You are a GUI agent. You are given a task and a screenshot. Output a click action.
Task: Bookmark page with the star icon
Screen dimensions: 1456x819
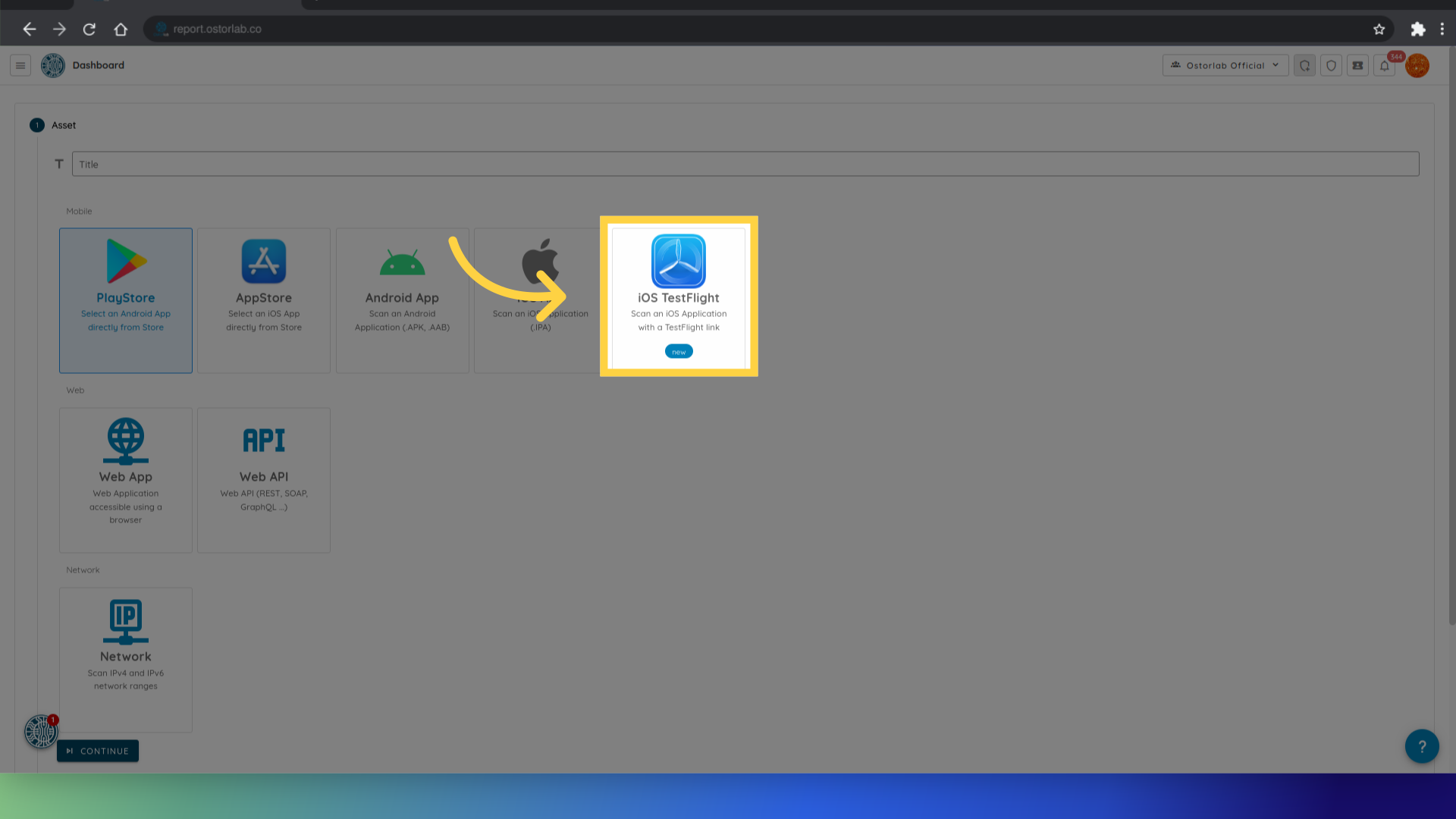point(1379,29)
